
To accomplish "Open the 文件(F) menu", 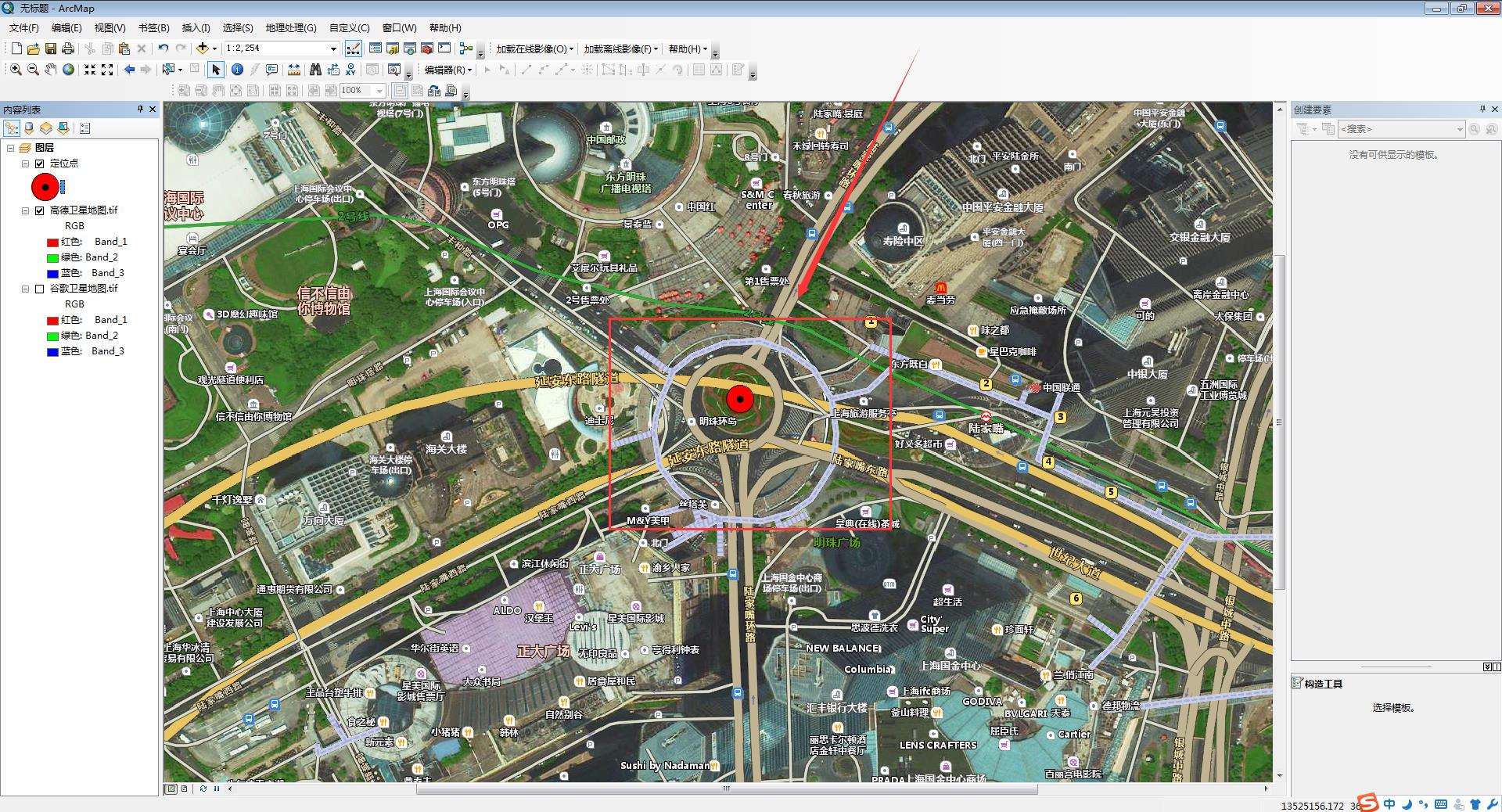I will pyautogui.click(x=23, y=27).
